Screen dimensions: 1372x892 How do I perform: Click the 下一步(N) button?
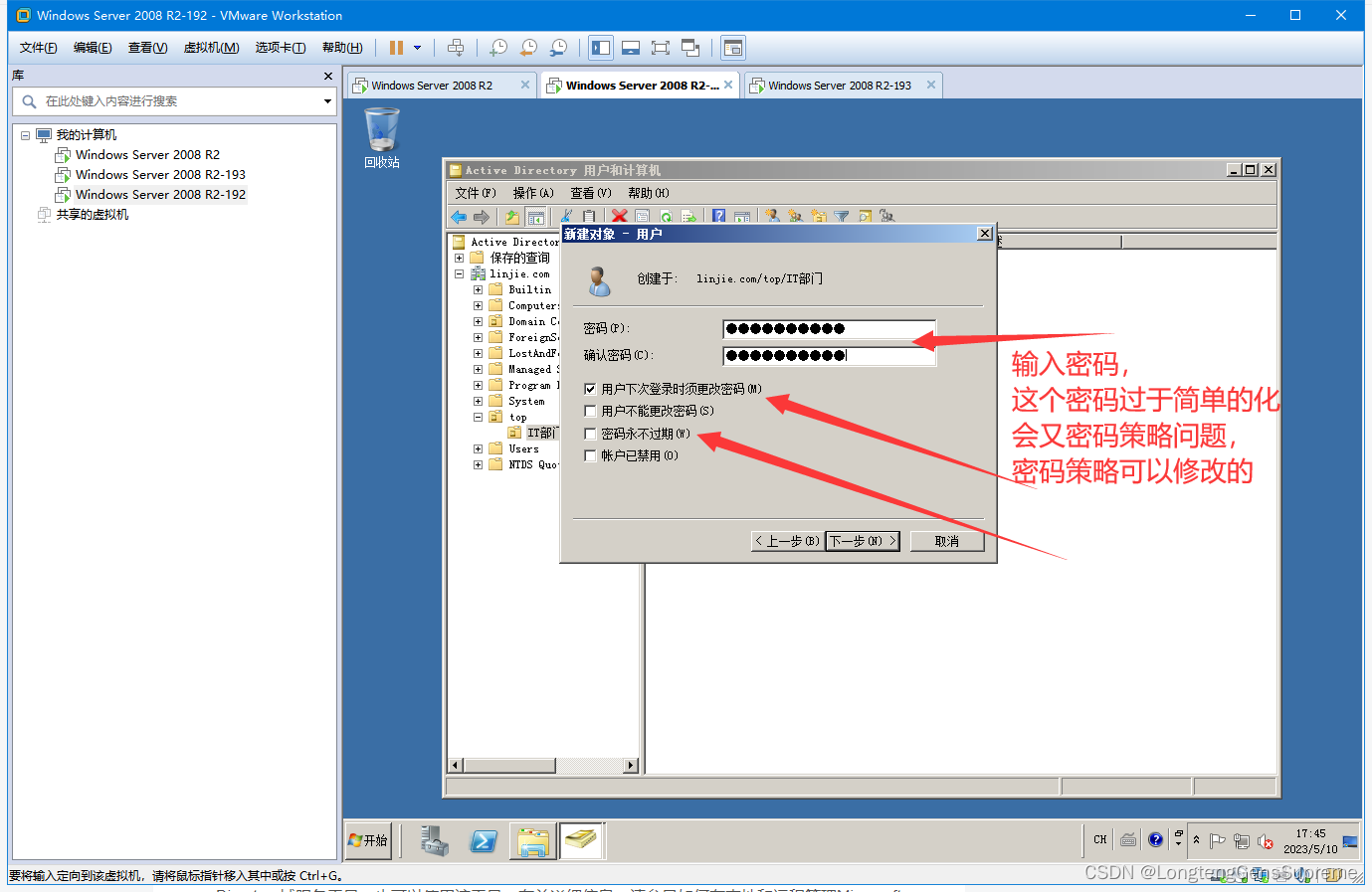click(x=863, y=541)
